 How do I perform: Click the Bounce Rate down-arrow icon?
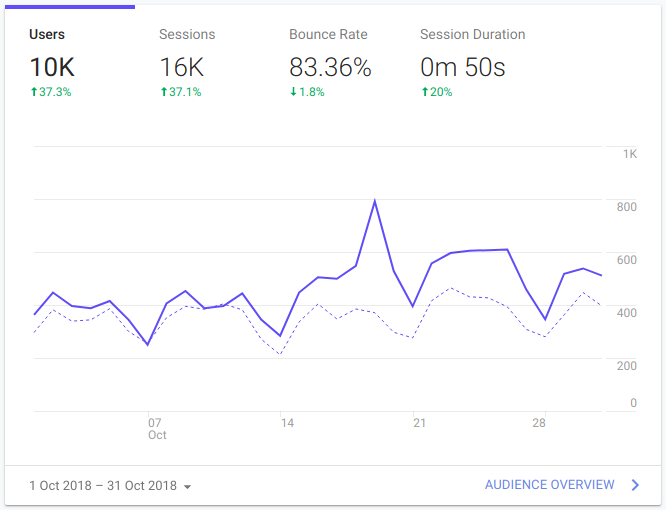[x=293, y=92]
